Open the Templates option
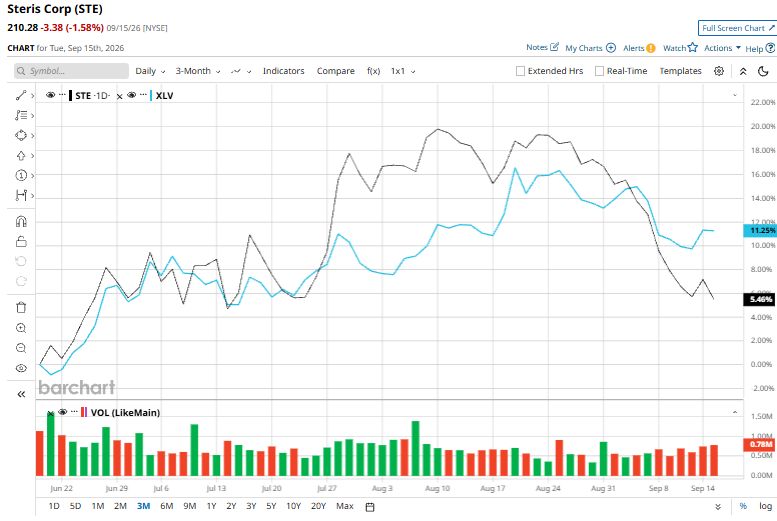777x521 pixels. point(680,71)
